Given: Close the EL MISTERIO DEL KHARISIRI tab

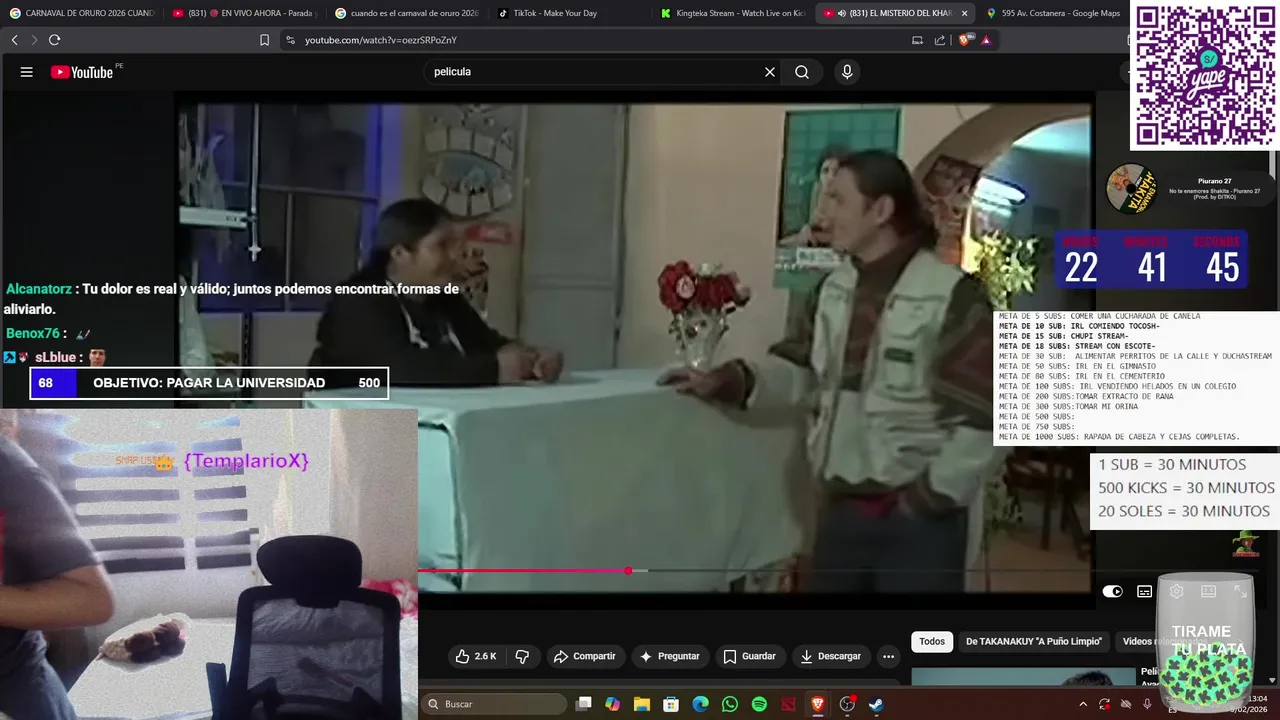Looking at the screenshot, I should pos(964,13).
